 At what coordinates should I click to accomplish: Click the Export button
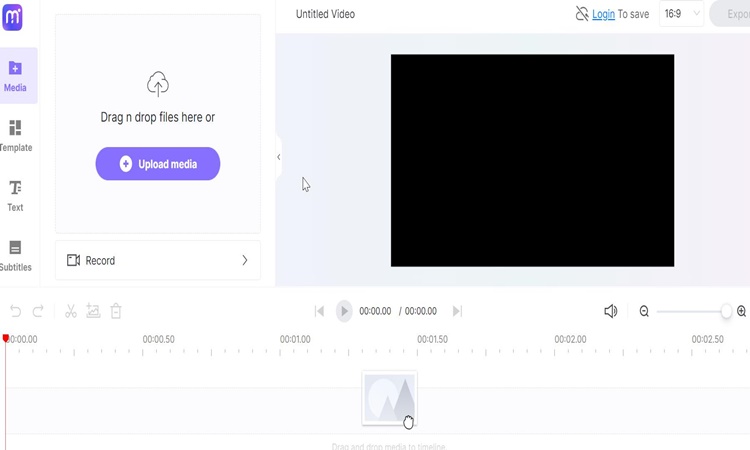click(730, 14)
